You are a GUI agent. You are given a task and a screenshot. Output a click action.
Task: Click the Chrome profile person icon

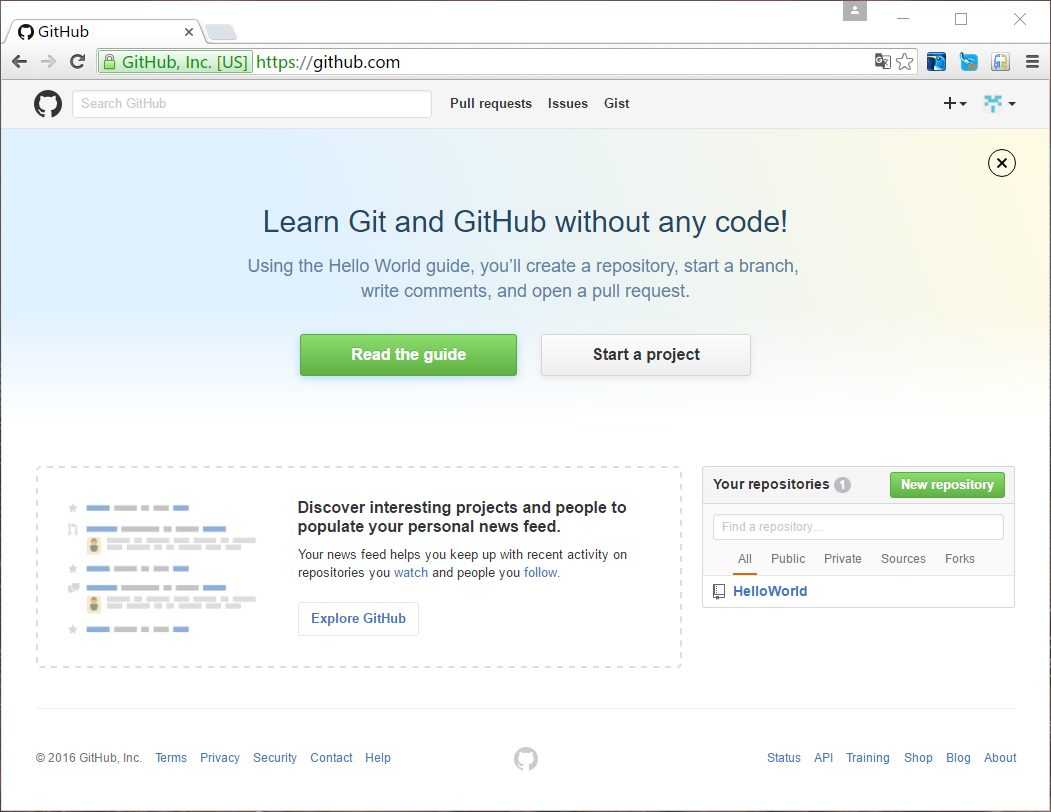click(855, 11)
